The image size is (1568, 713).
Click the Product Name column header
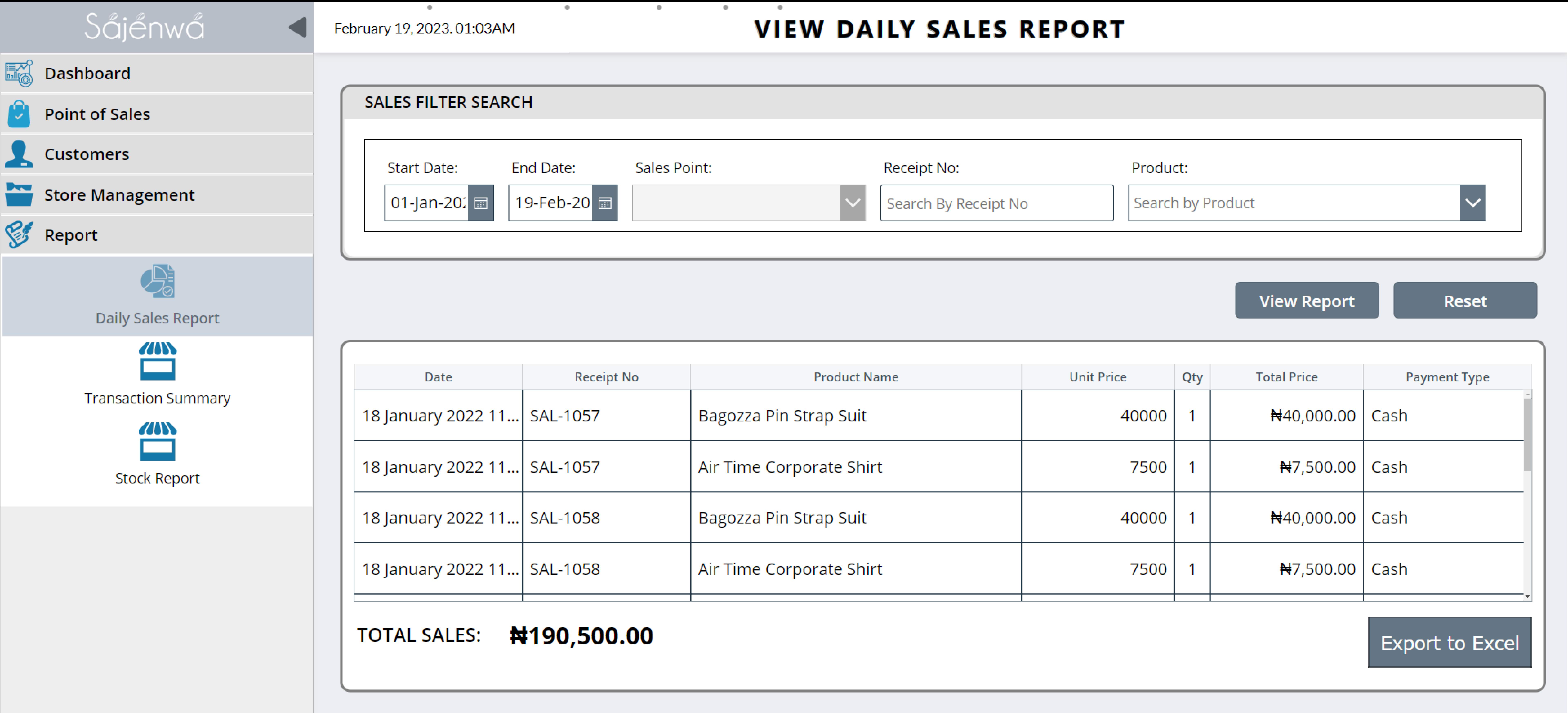pos(856,377)
